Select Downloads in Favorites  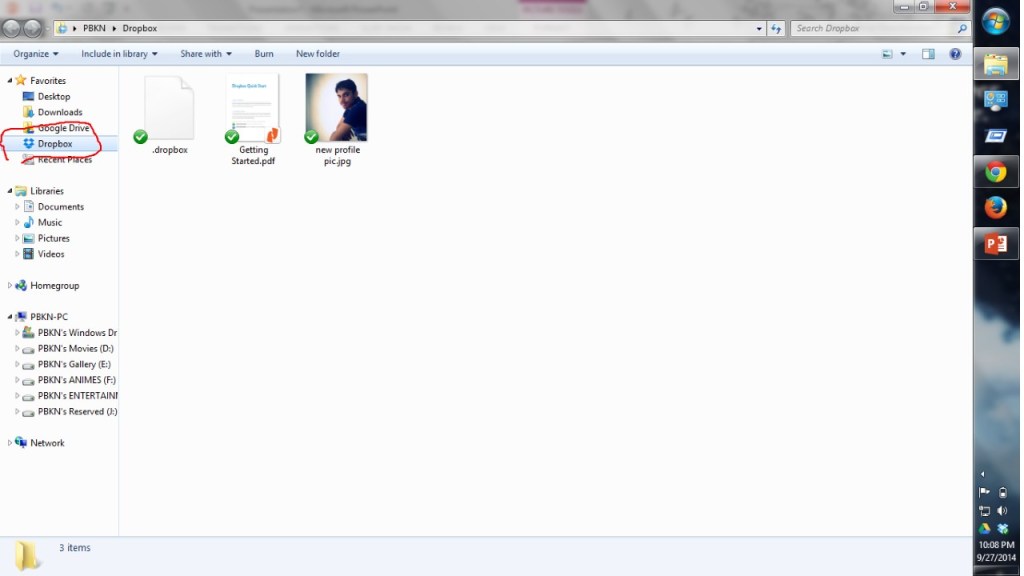tap(60, 112)
